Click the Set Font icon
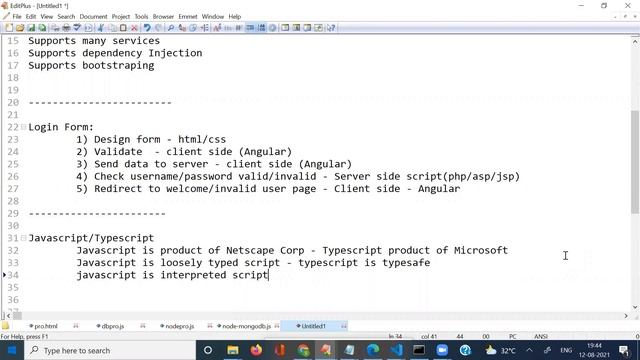The width and height of the screenshot is (640, 360). point(217,28)
